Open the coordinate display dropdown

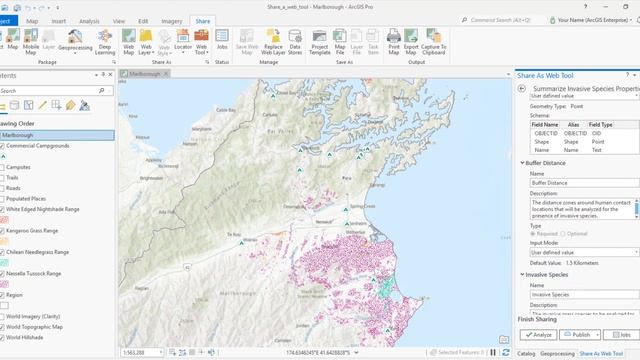tap(356, 353)
